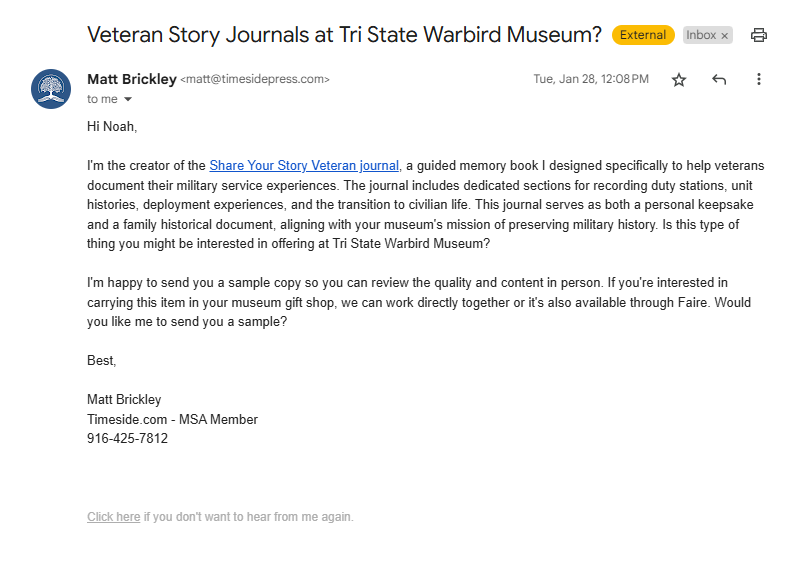Click the "to me" recipient text
The image size is (789, 565).
click(x=102, y=100)
